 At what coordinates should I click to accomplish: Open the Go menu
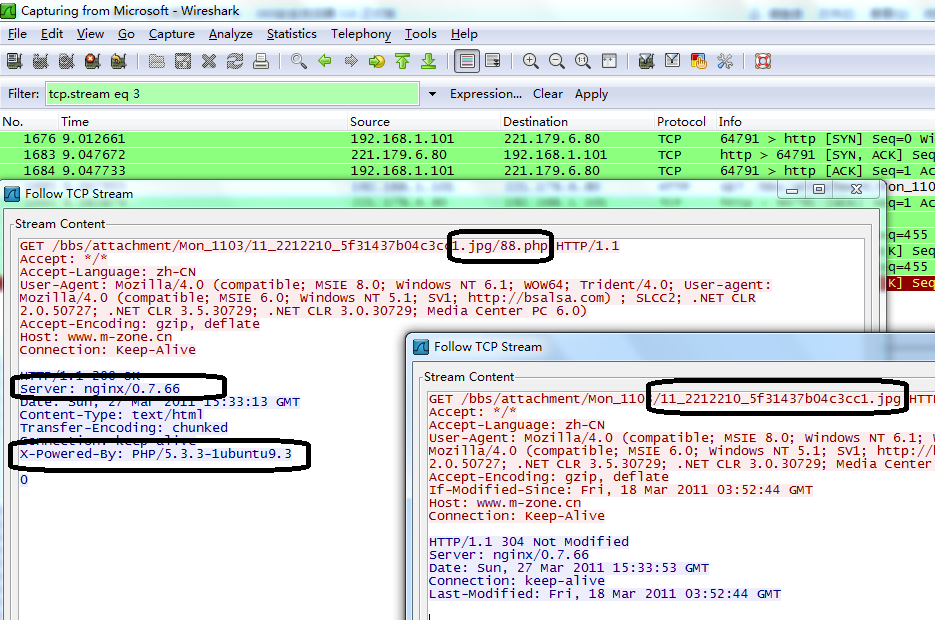click(126, 34)
